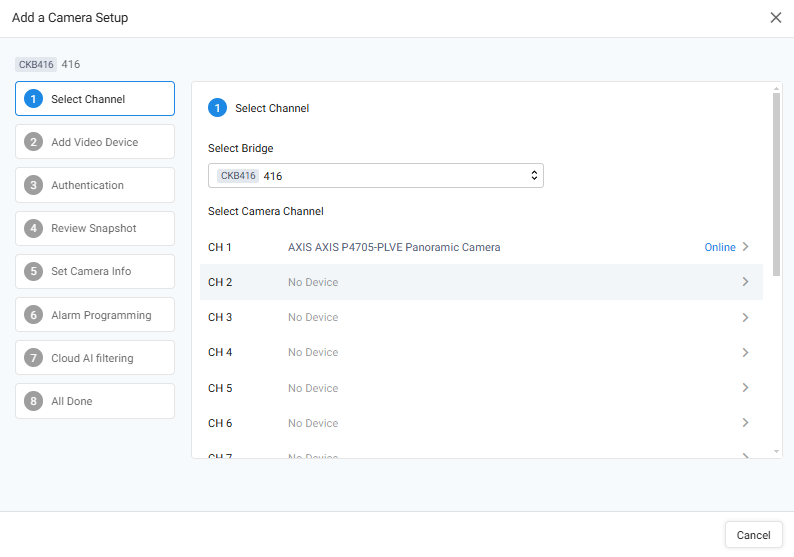Go to the Authentication step
The height and width of the screenshot is (557, 794).
point(95,185)
